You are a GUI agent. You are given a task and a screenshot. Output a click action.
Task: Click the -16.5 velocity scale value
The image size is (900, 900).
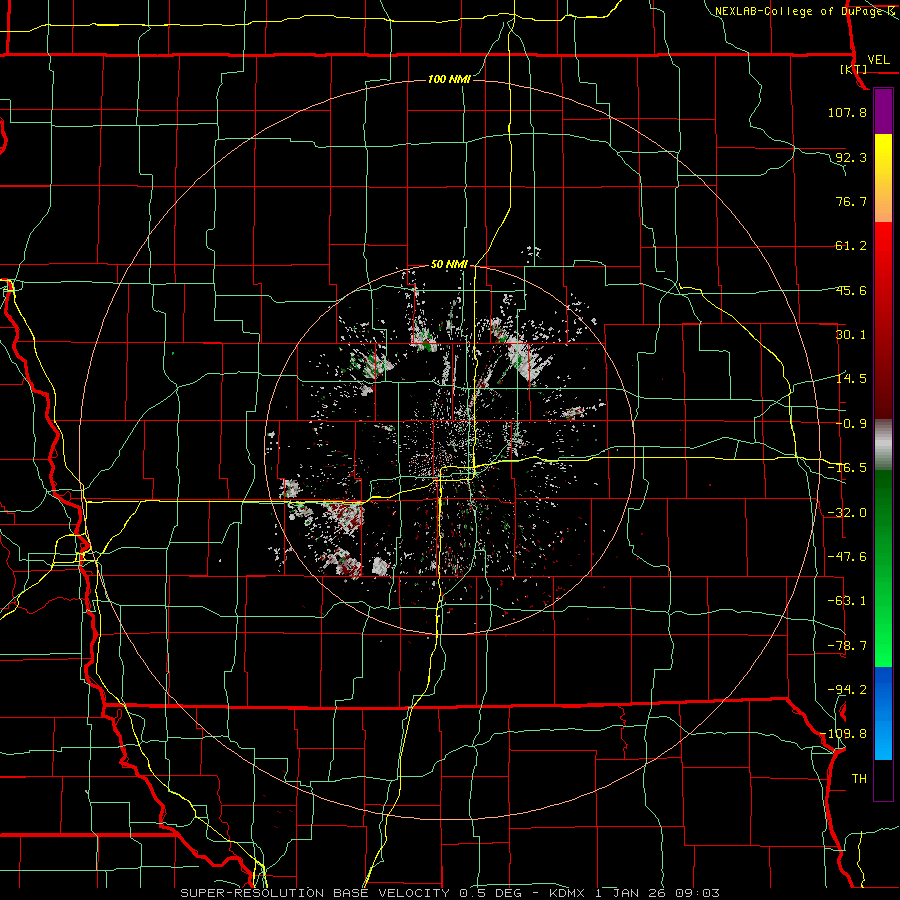847,468
